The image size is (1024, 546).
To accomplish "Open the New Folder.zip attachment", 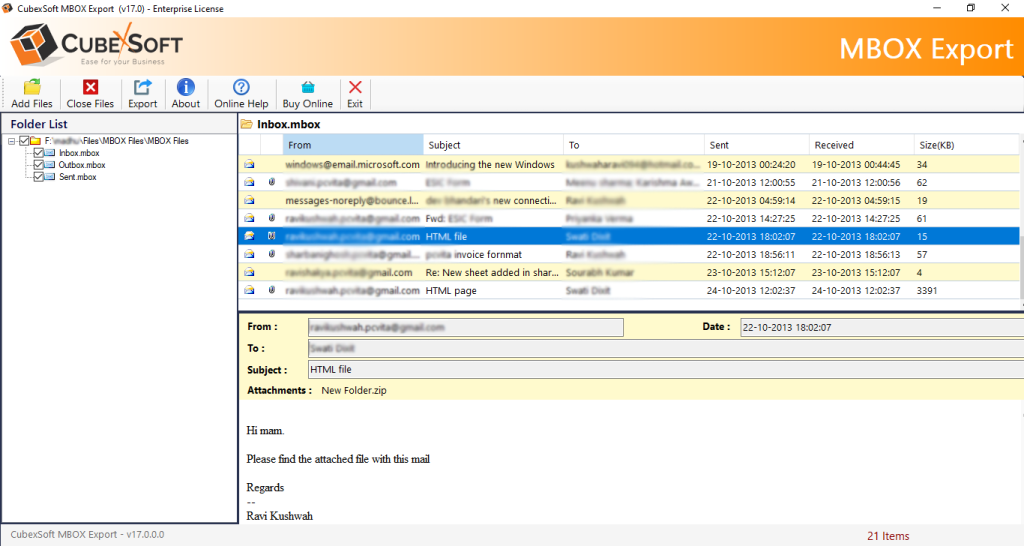I will 355,390.
